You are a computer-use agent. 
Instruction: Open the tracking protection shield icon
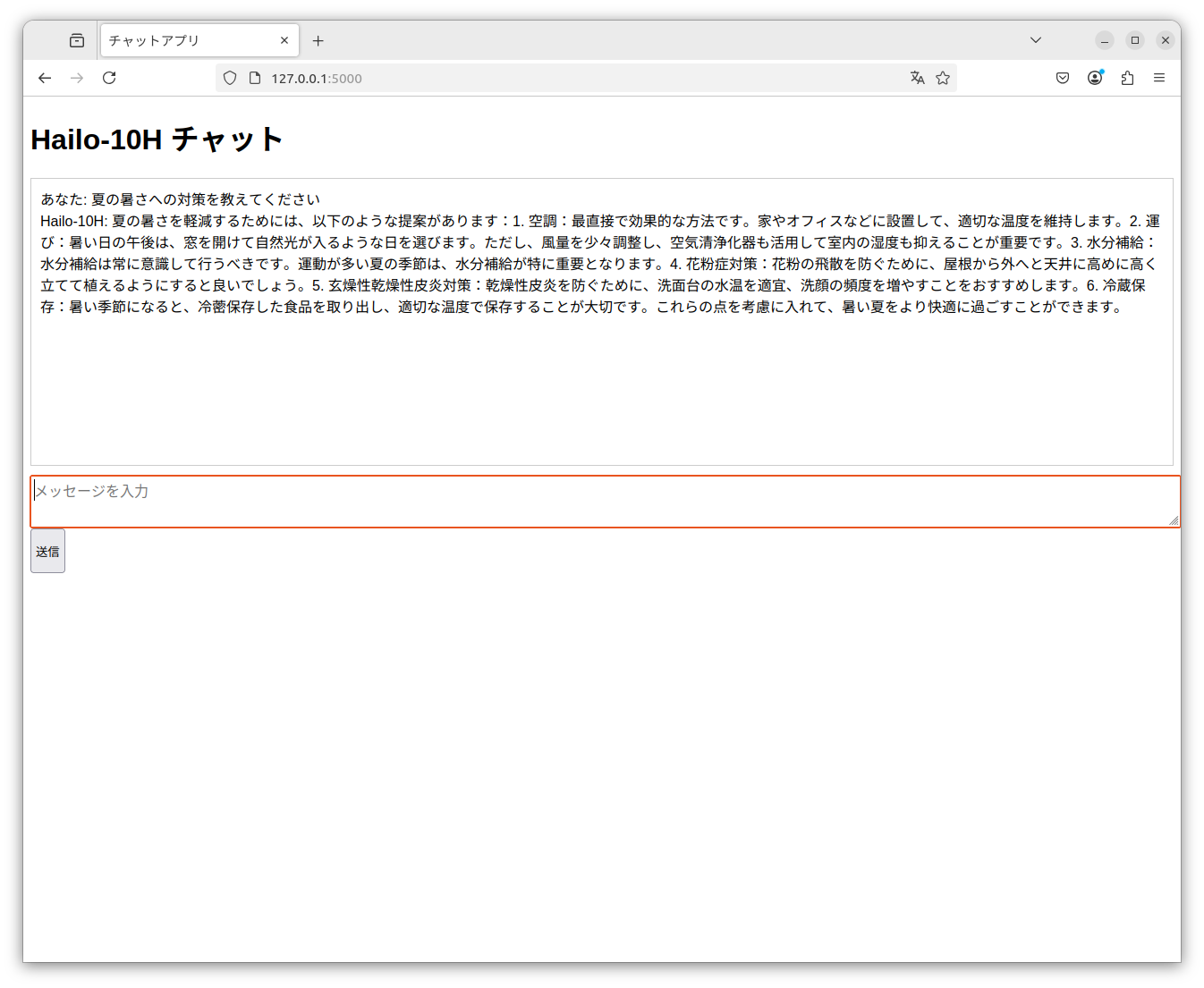click(230, 78)
